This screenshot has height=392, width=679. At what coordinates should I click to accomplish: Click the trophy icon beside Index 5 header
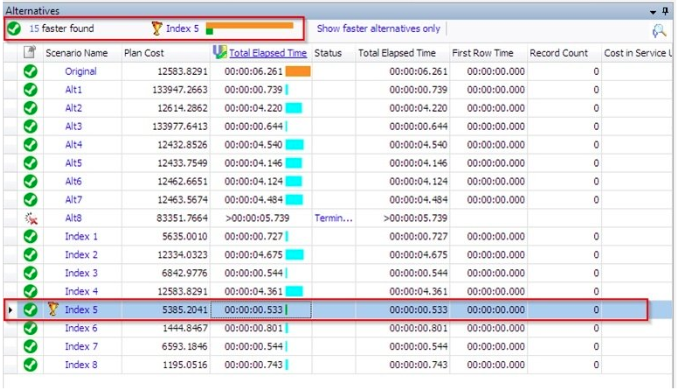point(156,29)
